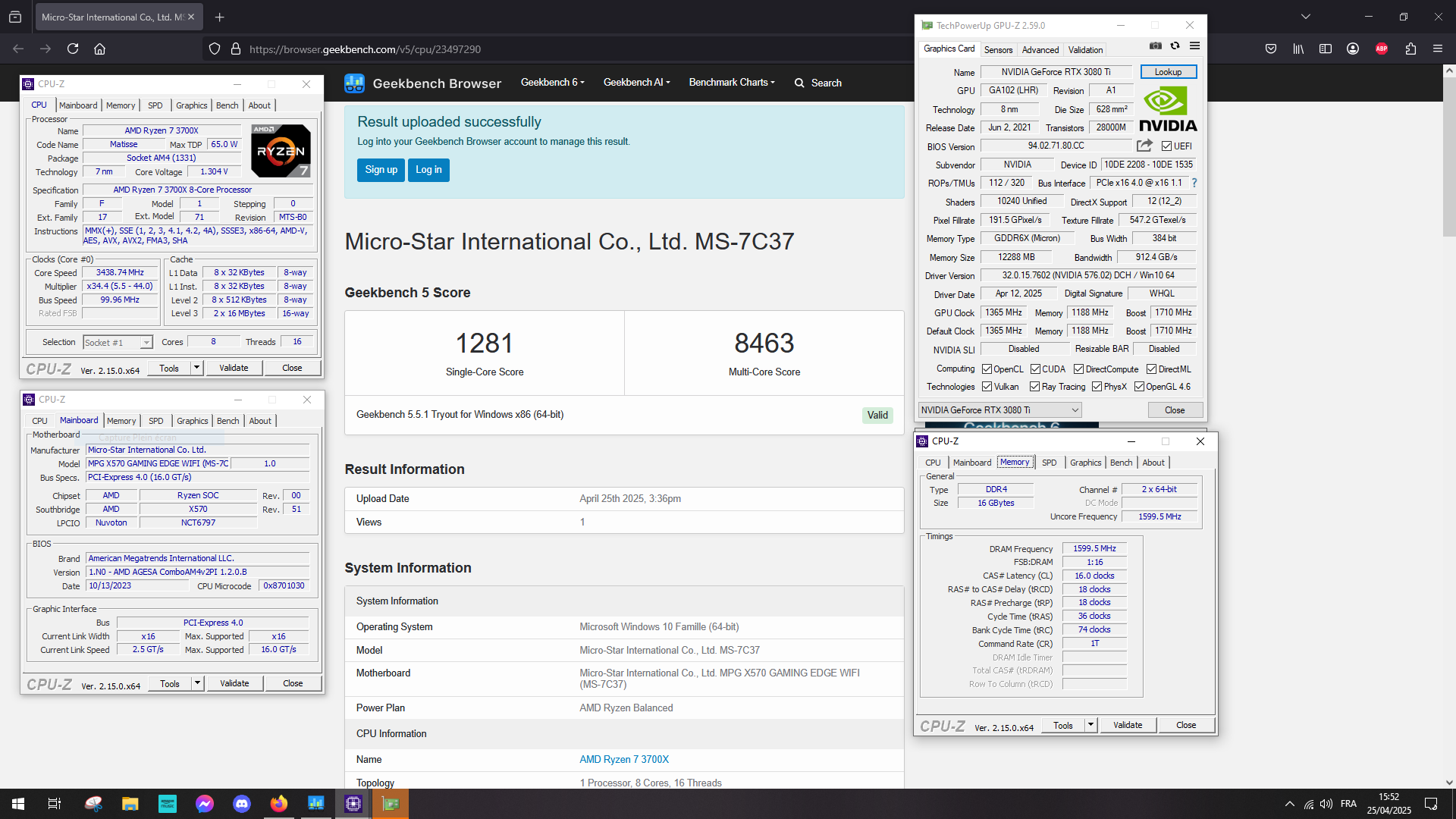This screenshot has width=1456, height=819.
Task: Take a GPU-Z screenshot with the camera icon
Action: click(1155, 46)
